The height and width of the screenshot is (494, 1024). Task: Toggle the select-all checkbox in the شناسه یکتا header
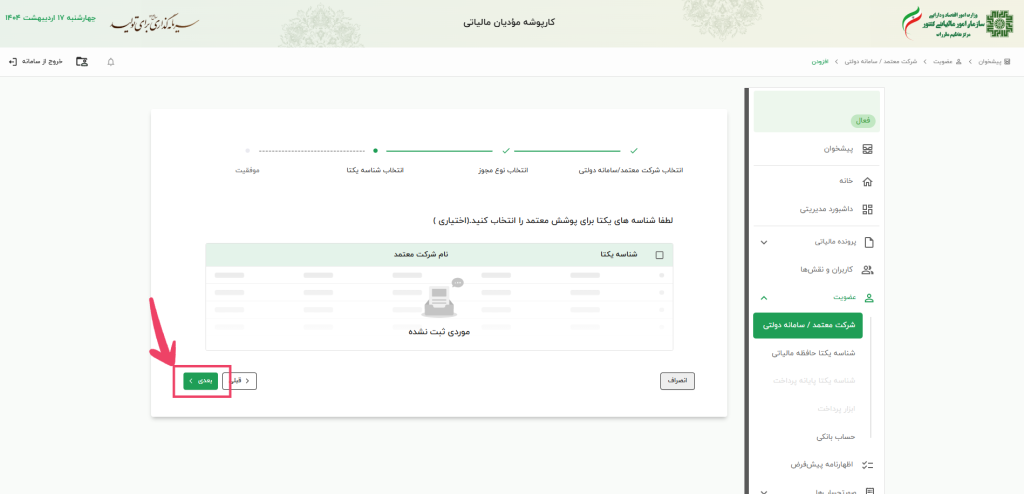tap(659, 255)
